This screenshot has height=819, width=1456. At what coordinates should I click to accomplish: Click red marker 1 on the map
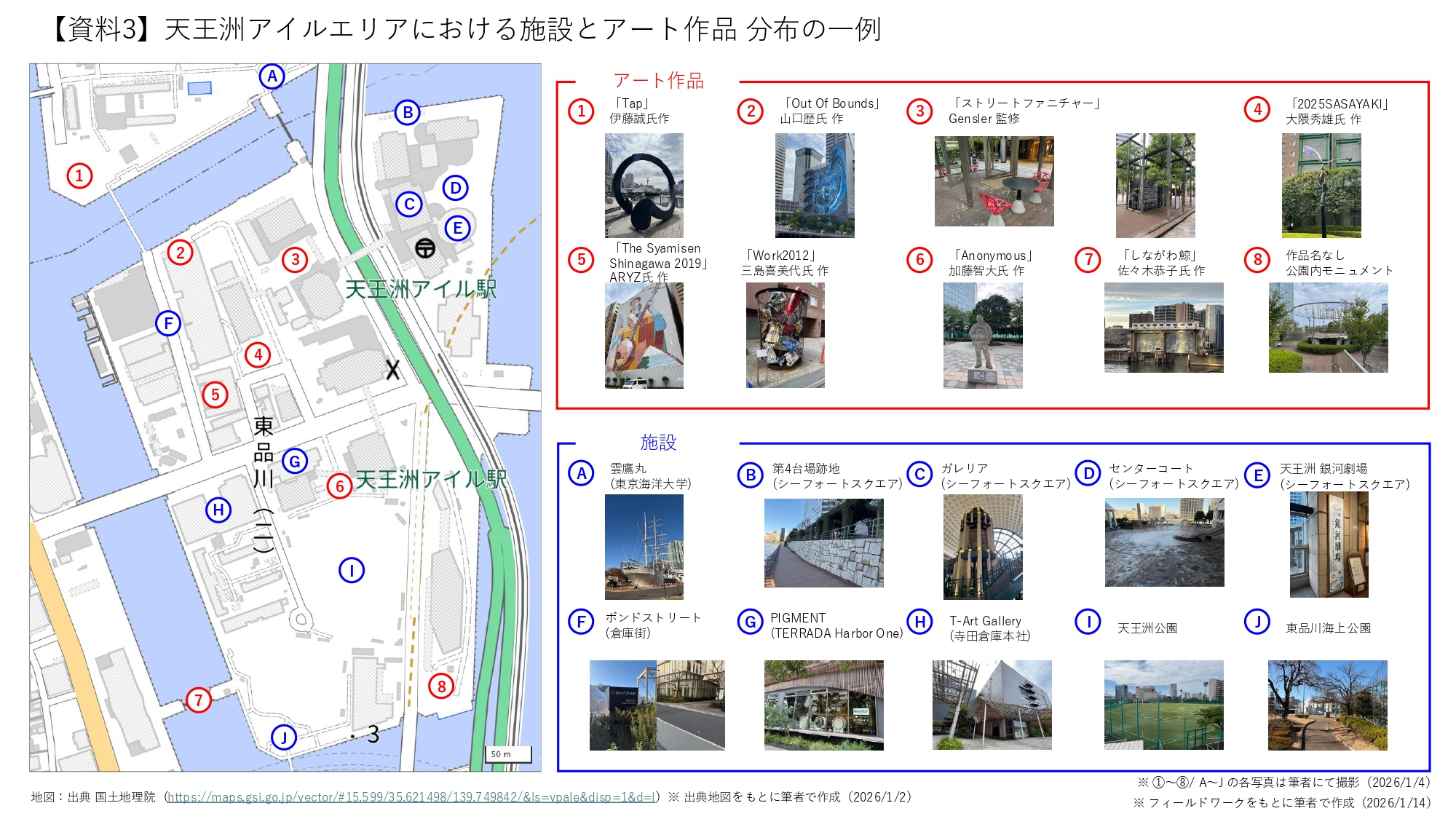pos(79,175)
